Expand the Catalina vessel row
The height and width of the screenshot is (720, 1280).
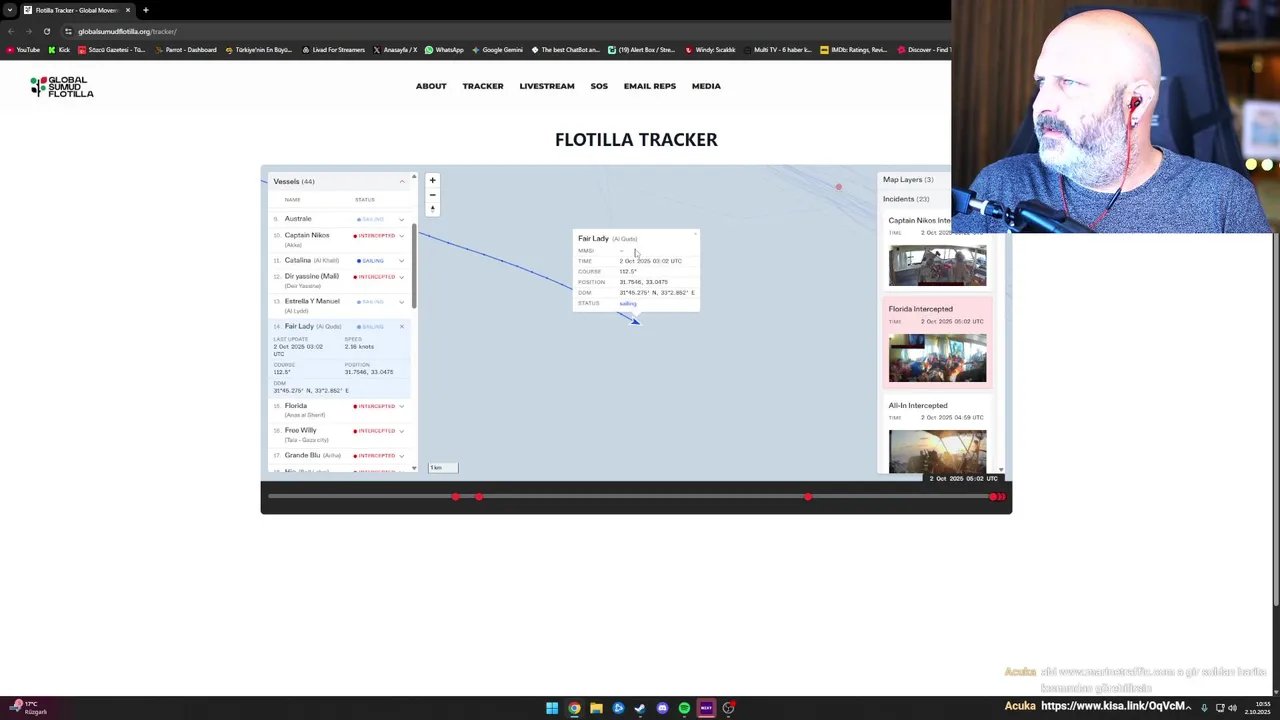tap(402, 261)
